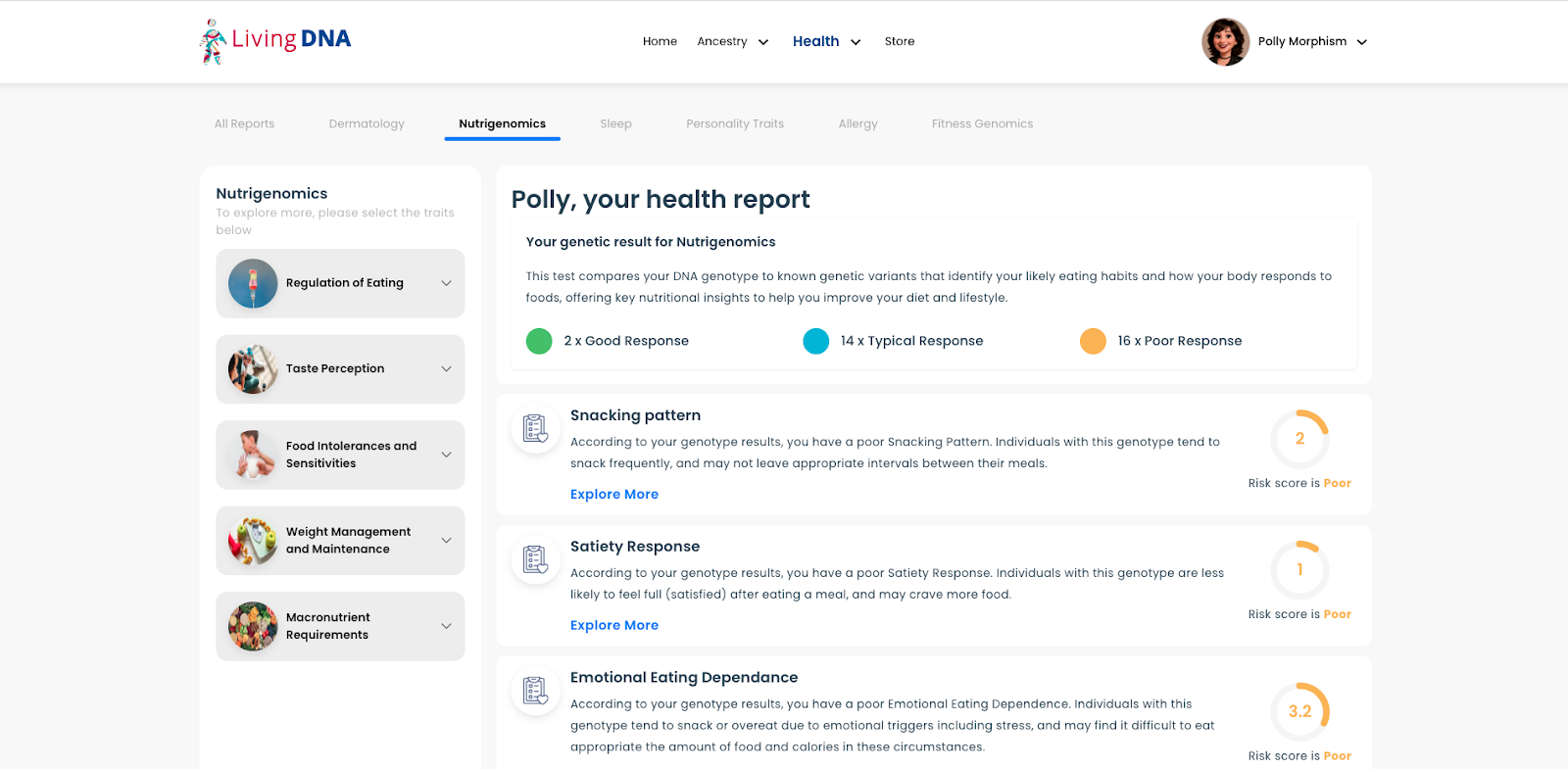Viewport: 1568px width, 769px height.
Task: Click the Macronutrient Requirements thumbnail image
Action: tap(253, 626)
